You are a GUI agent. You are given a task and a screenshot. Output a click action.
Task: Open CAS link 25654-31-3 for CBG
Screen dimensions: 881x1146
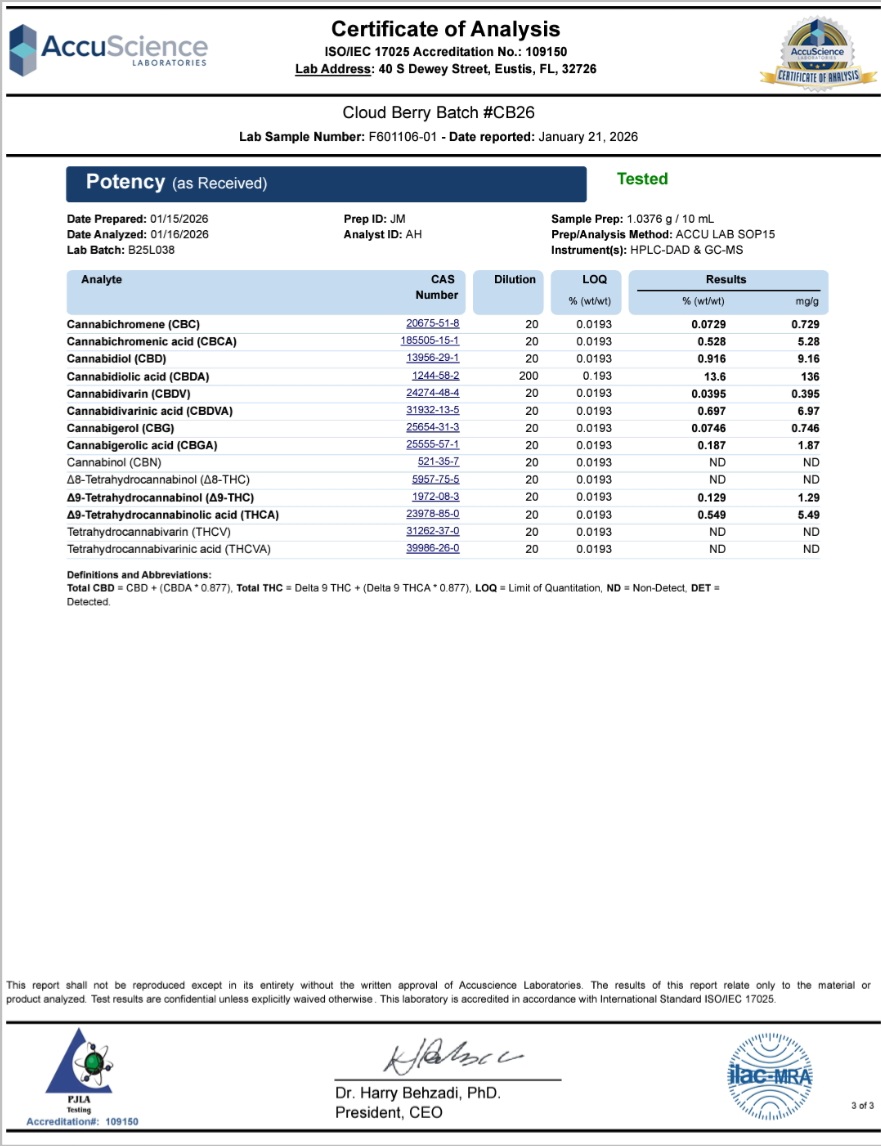[x=433, y=427]
